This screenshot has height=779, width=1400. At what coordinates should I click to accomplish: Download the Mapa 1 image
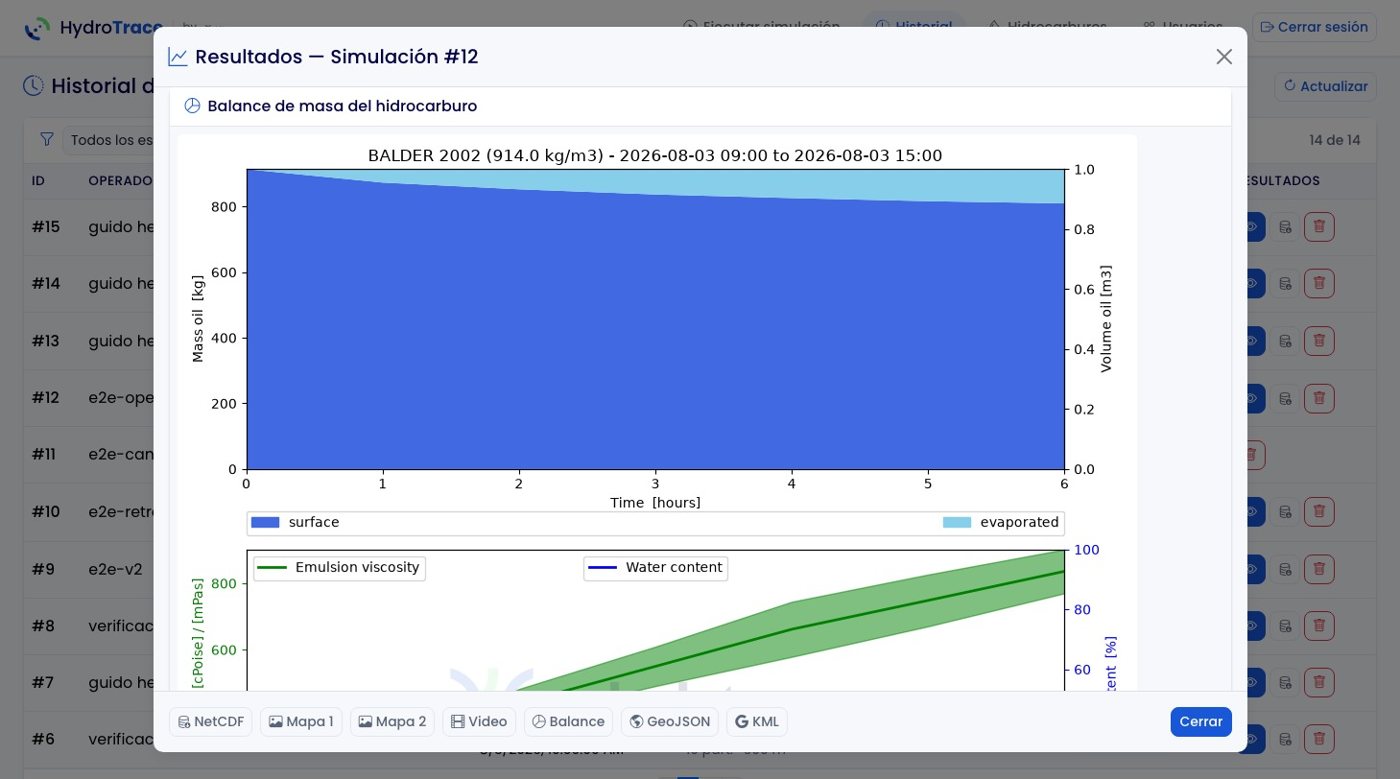point(301,722)
